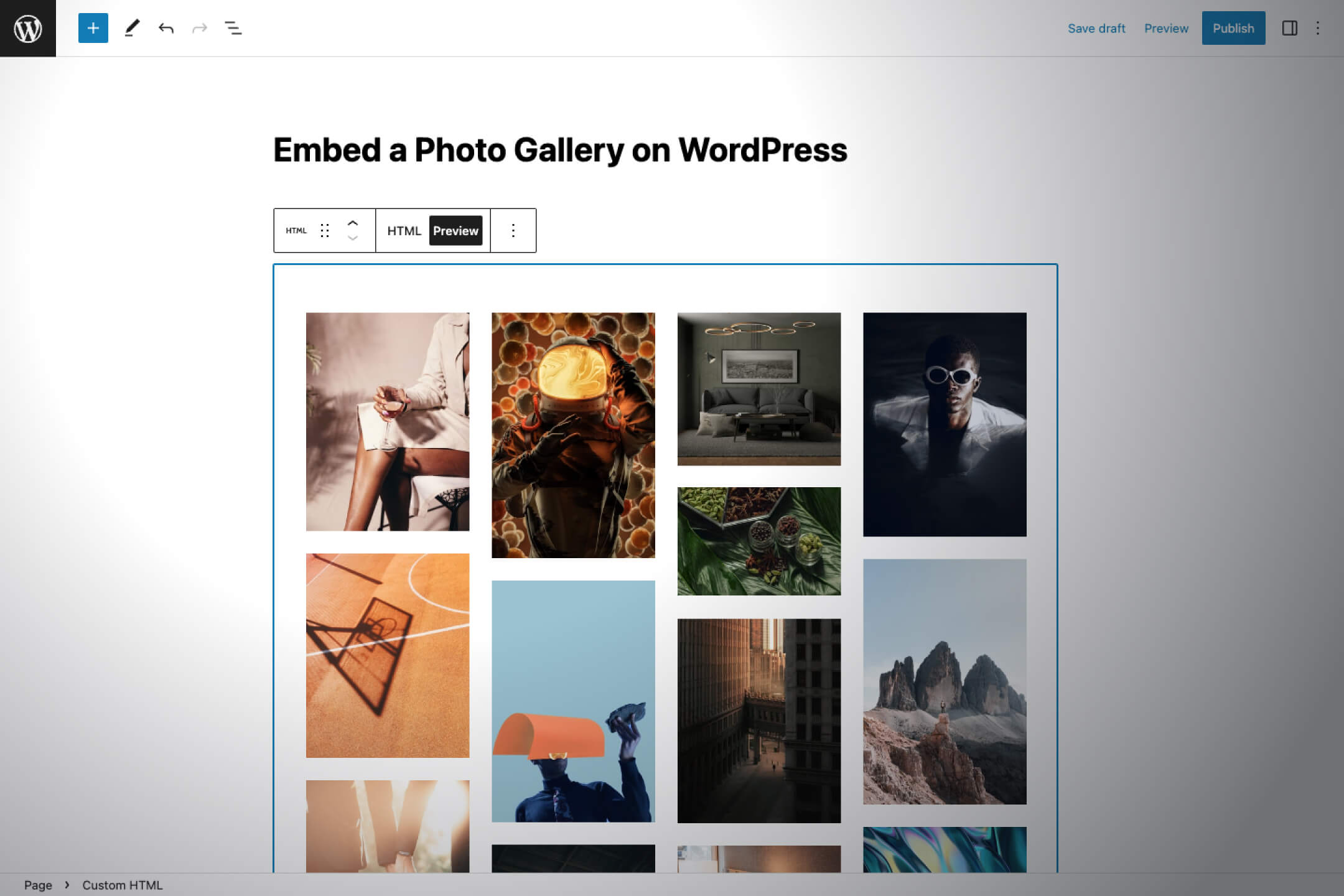Image resolution: width=1344 pixels, height=896 pixels.
Task: Open the Document Overview list view
Action: click(x=233, y=28)
